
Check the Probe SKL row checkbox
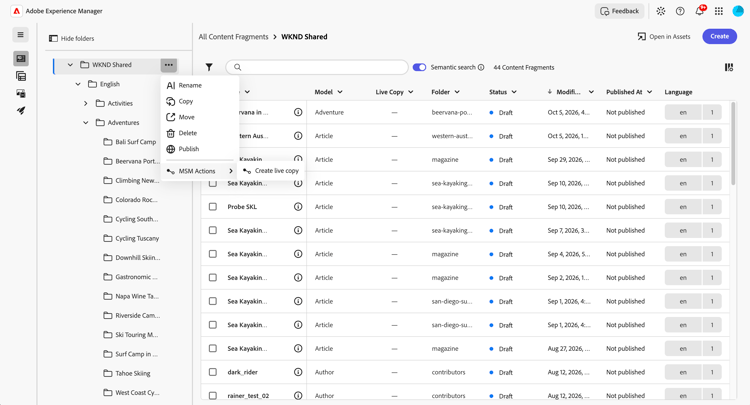click(213, 207)
